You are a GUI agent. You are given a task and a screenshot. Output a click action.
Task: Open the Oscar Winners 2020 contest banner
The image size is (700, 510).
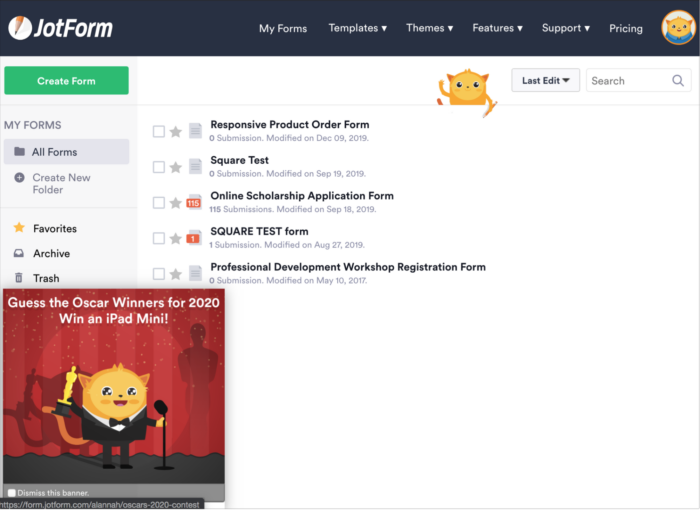pos(114,386)
